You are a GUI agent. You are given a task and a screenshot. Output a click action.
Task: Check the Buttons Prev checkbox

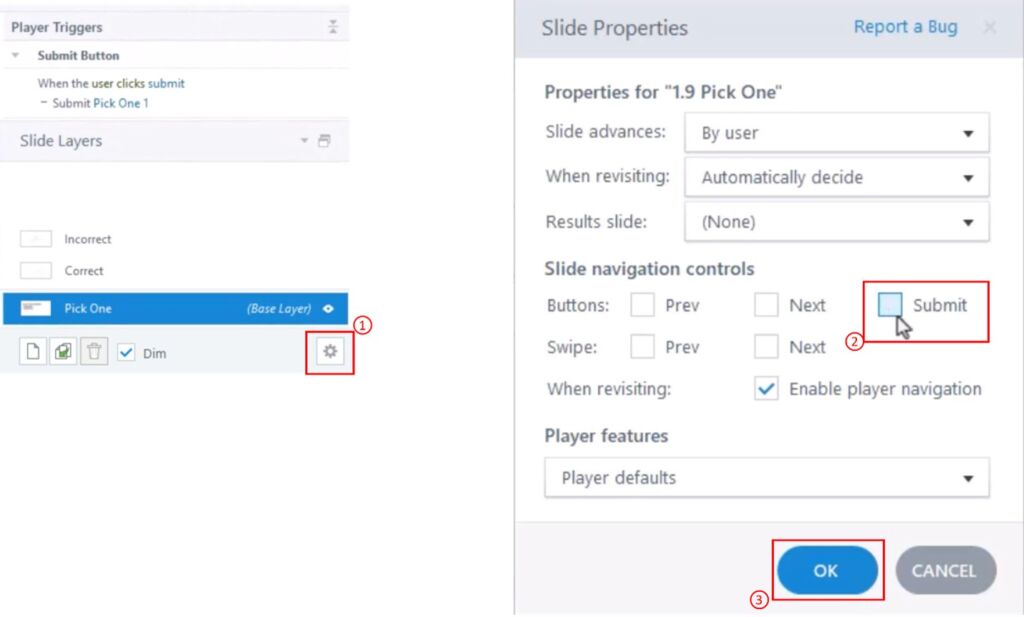click(x=643, y=305)
